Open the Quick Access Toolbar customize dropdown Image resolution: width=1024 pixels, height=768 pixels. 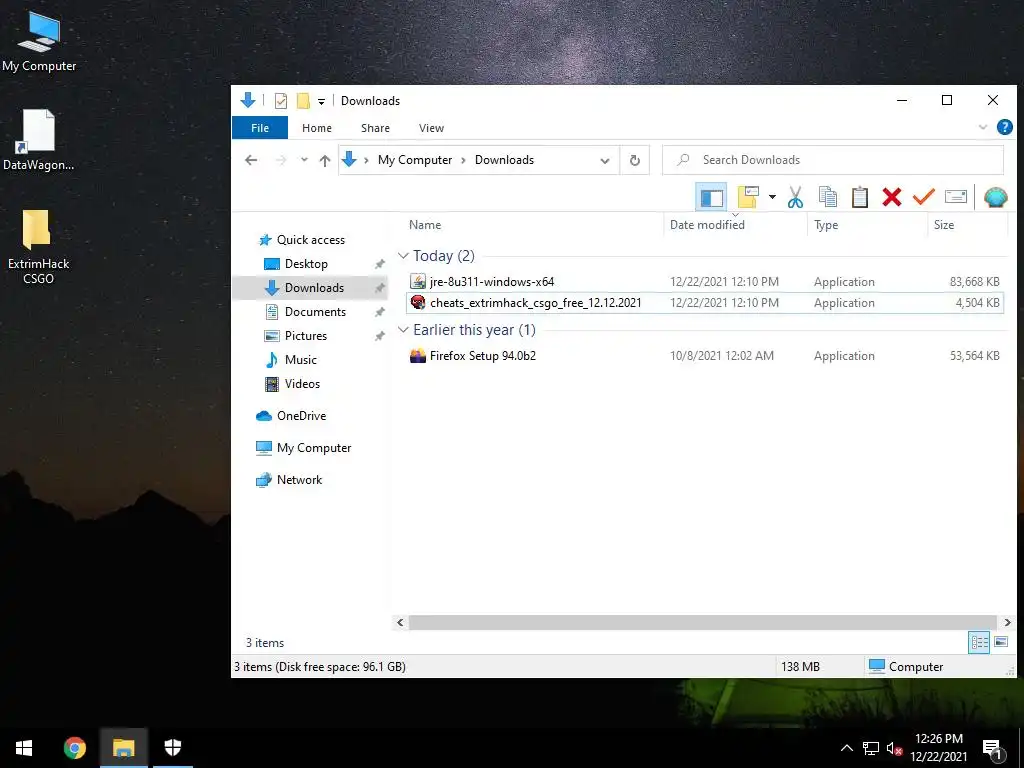coord(321,101)
